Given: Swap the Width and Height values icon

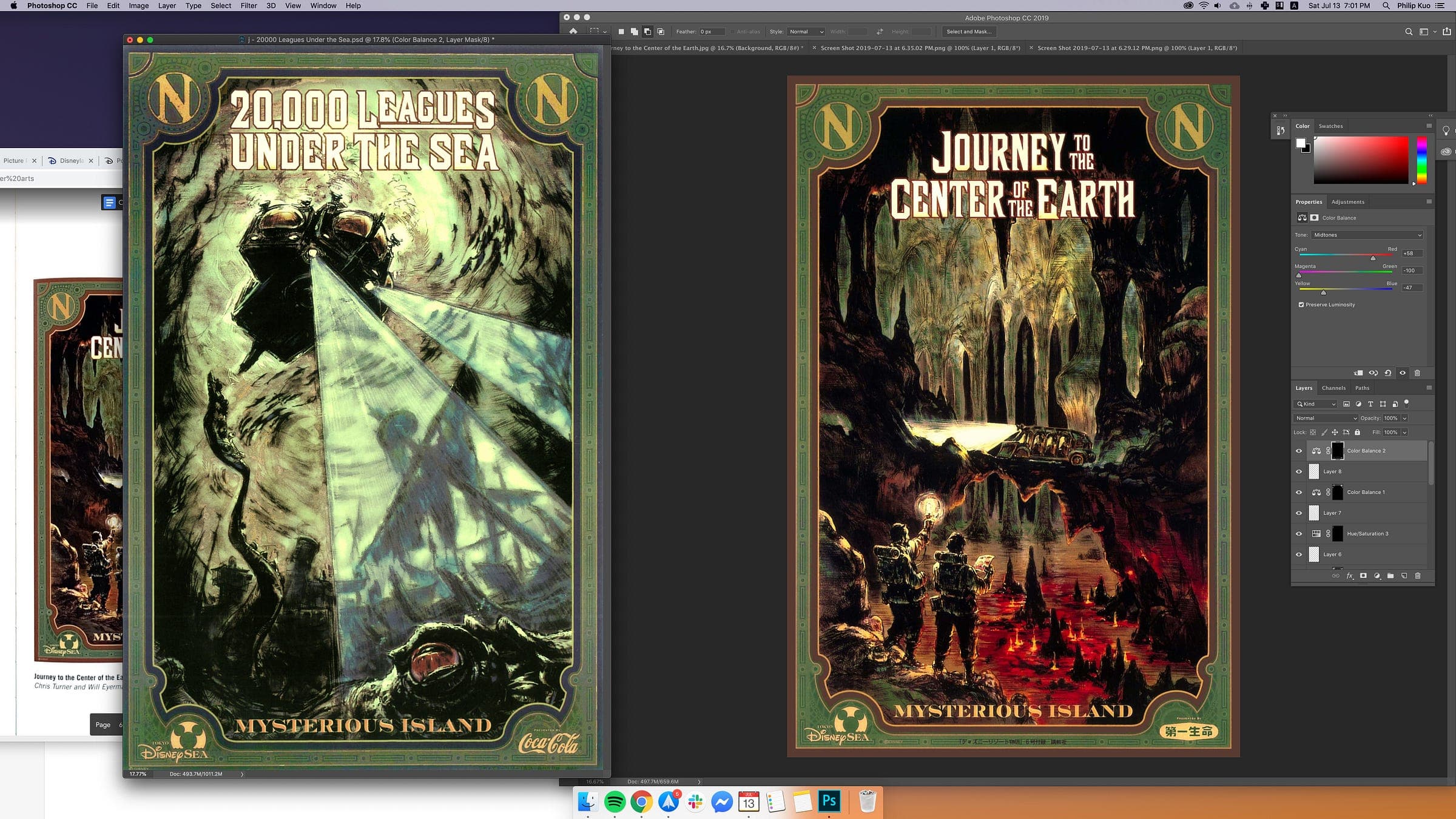Looking at the screenshot, I should coord(880,32).
